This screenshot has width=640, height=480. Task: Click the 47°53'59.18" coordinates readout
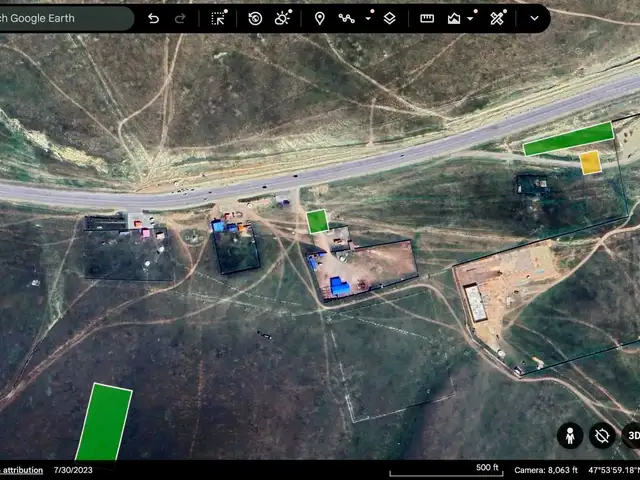point(614,470)
